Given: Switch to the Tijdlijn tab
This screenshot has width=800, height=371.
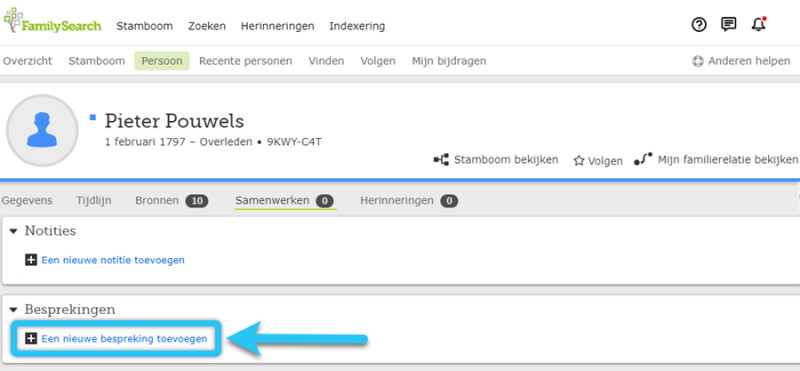Looking at the screenshot, I should point(94,201).
